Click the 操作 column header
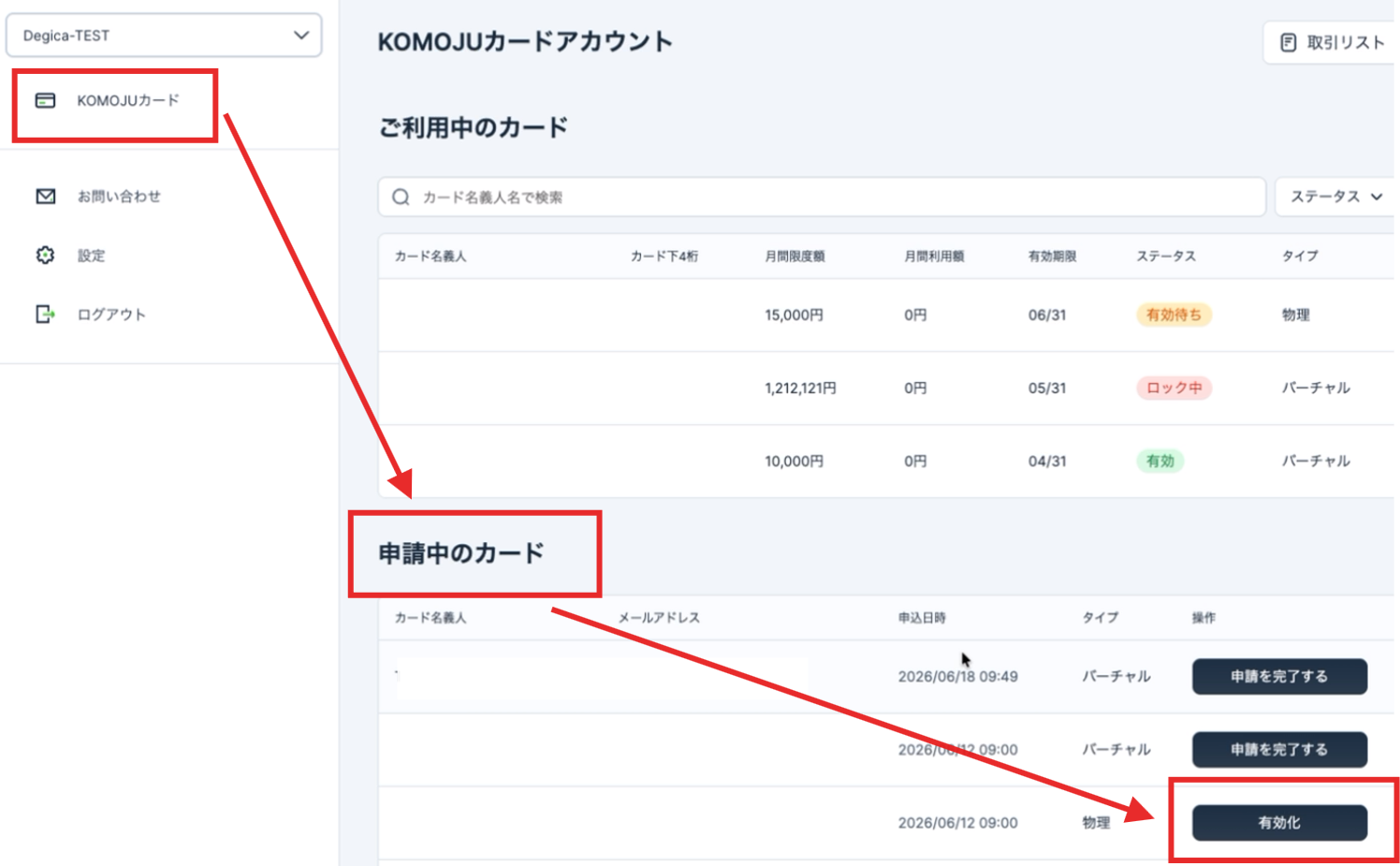This screenshot has height=866, width=1400. point(1203,618)
